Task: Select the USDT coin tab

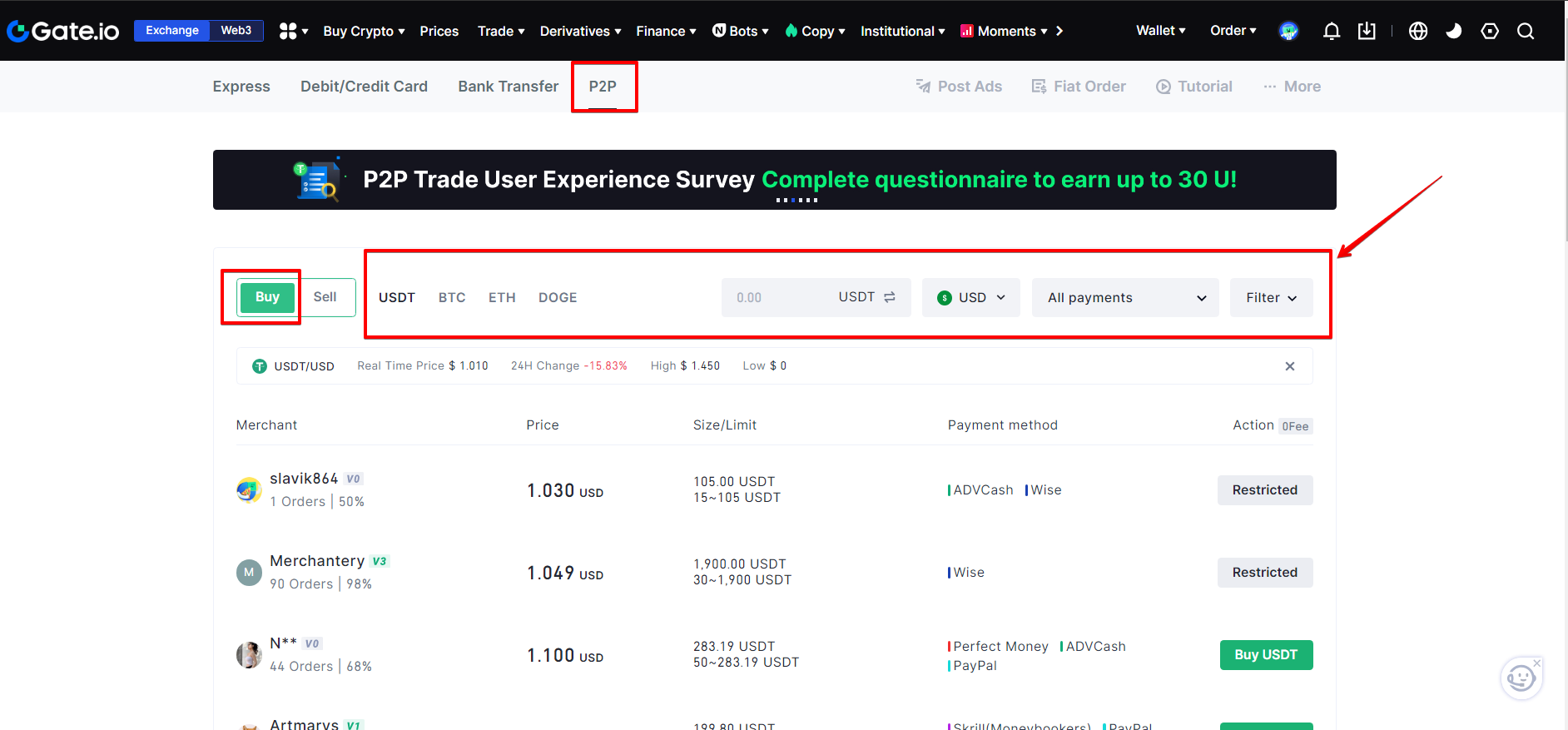Action: click(397, 297)
